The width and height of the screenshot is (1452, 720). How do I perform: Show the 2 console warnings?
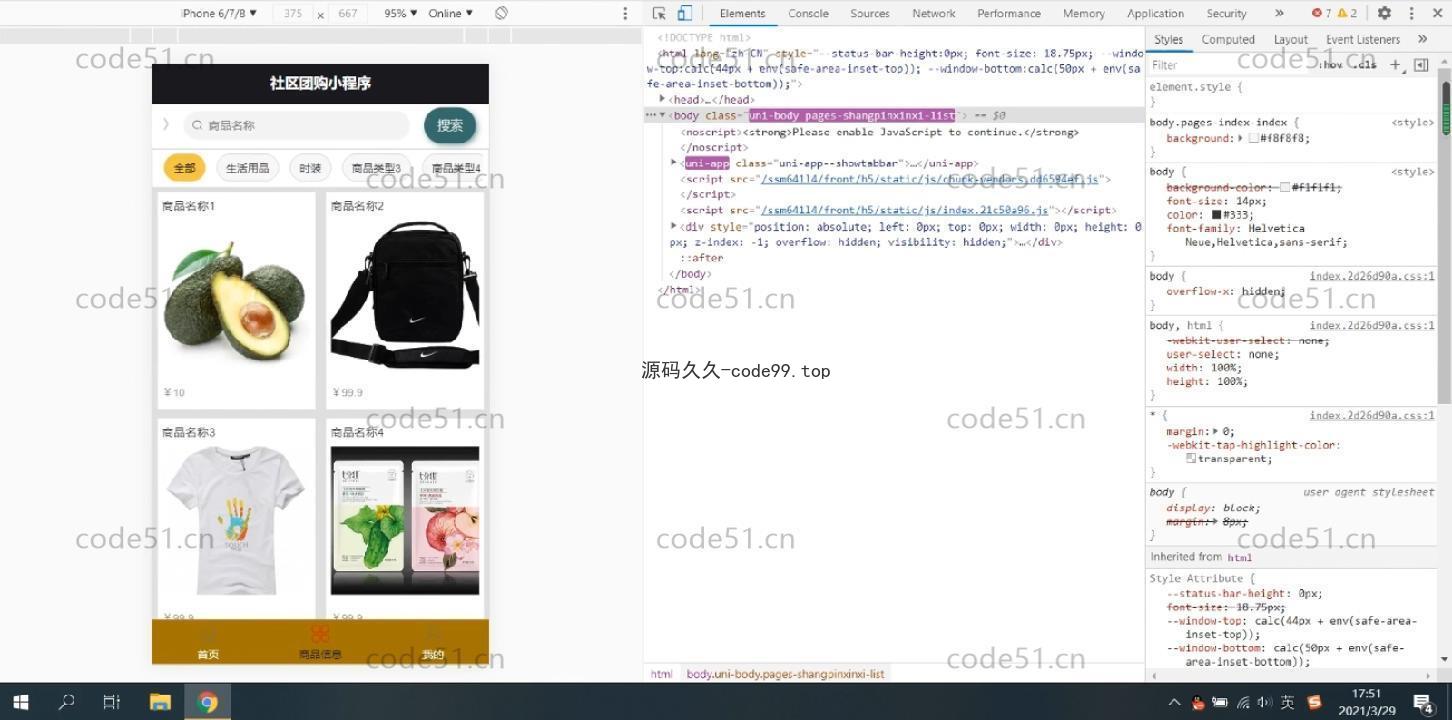1347,13
